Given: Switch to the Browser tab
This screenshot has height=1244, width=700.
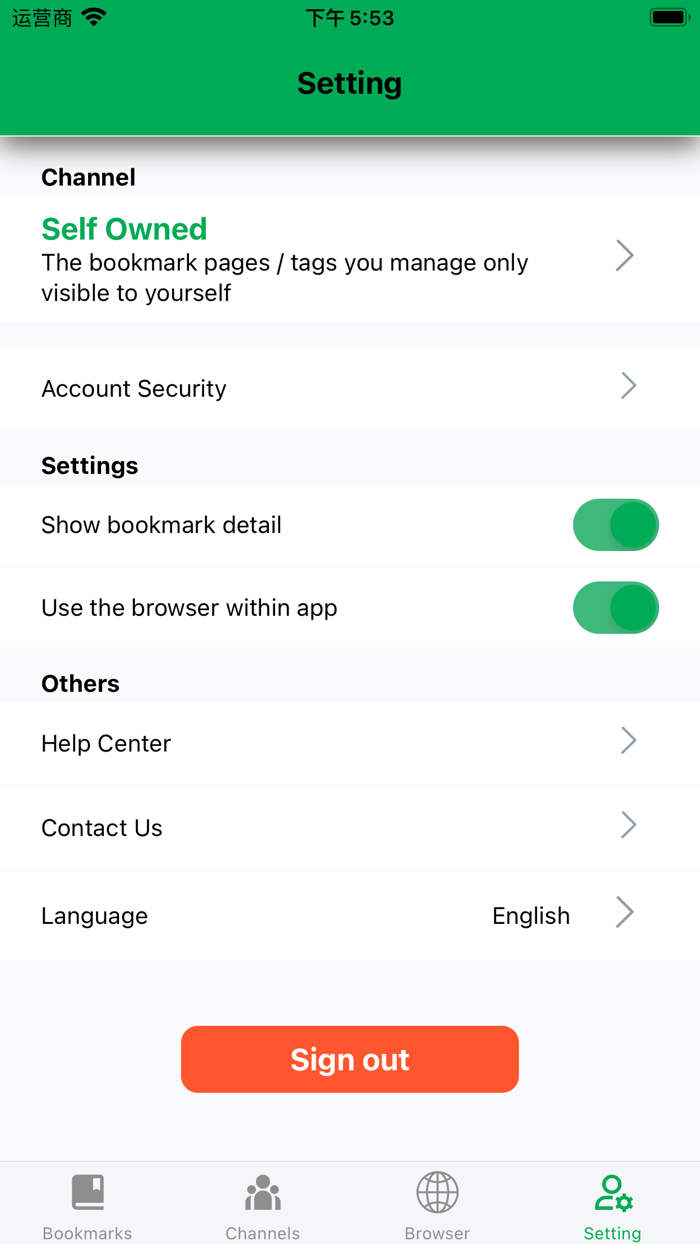Looking at the screenshot, I should pyautogui.click(x=437, y=1203).
